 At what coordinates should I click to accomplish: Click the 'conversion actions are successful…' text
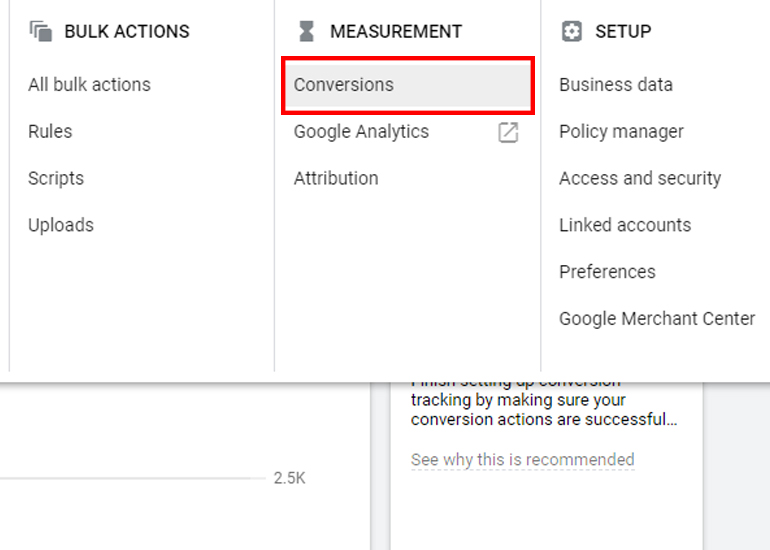[544, 419]
